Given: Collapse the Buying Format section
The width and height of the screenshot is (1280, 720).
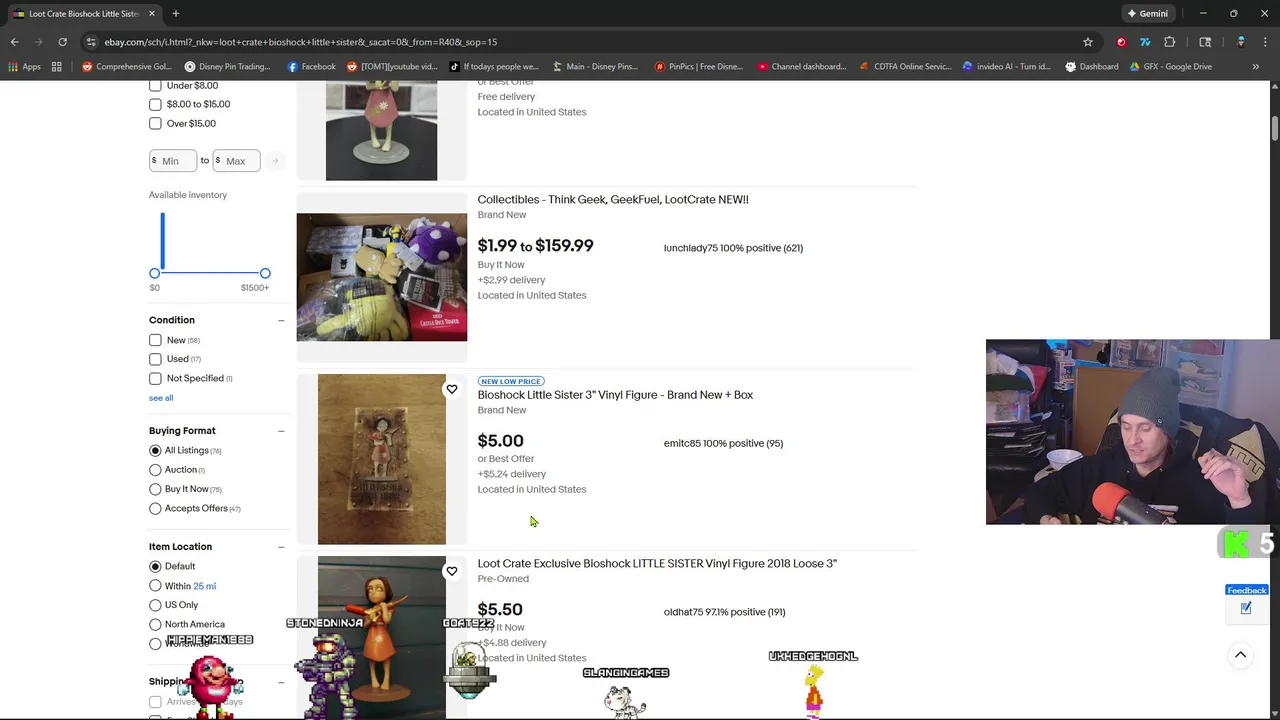Looking at the screenshot, I should (x=281, y=431).
